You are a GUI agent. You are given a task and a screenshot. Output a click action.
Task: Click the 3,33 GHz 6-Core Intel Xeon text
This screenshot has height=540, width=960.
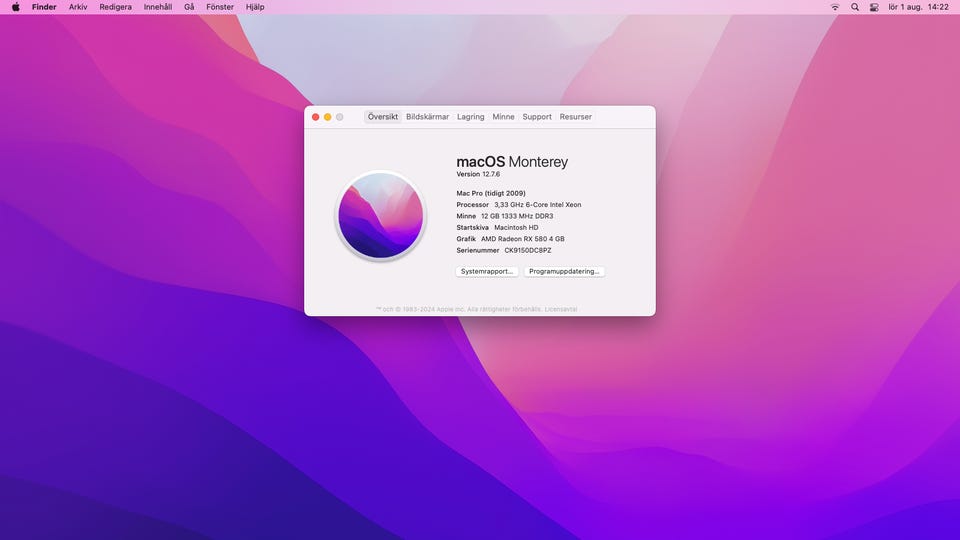[538, 204]
